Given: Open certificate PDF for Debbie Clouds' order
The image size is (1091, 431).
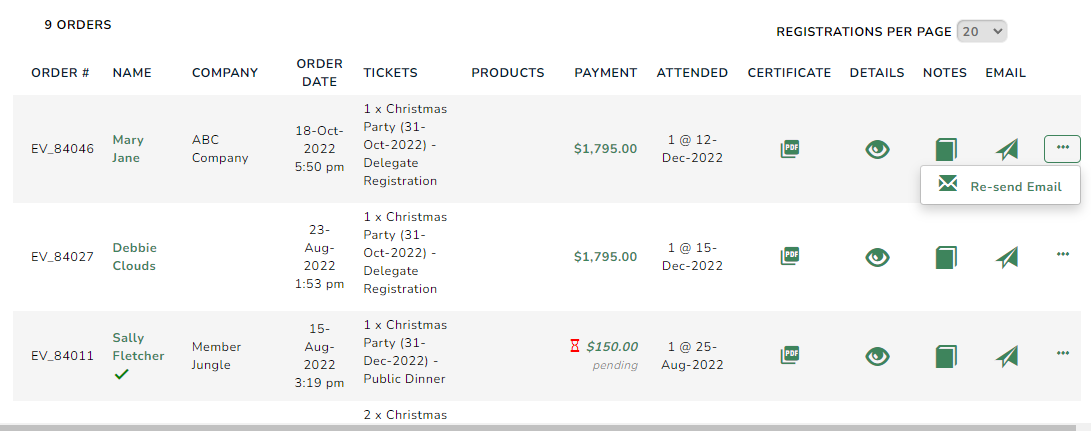Looking at the screenshot, I should [x=790, y=256].
